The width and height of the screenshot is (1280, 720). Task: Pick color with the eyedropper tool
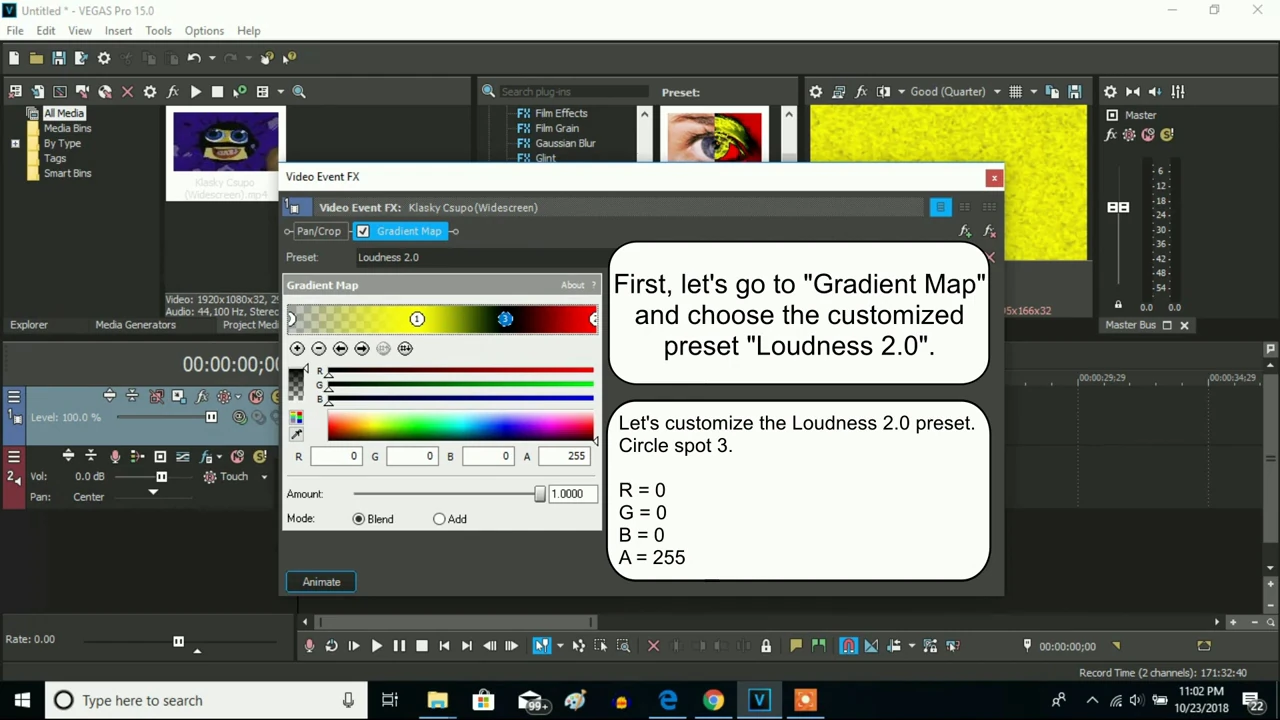[296, 435]
